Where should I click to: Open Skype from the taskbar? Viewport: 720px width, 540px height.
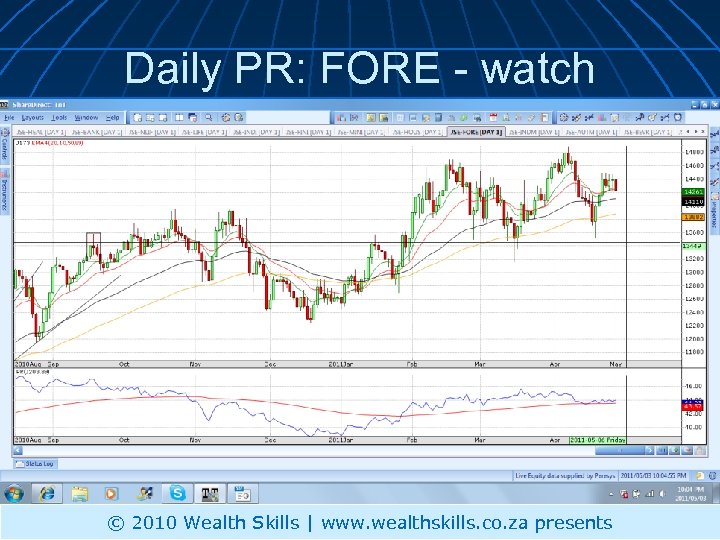(177, 494)
